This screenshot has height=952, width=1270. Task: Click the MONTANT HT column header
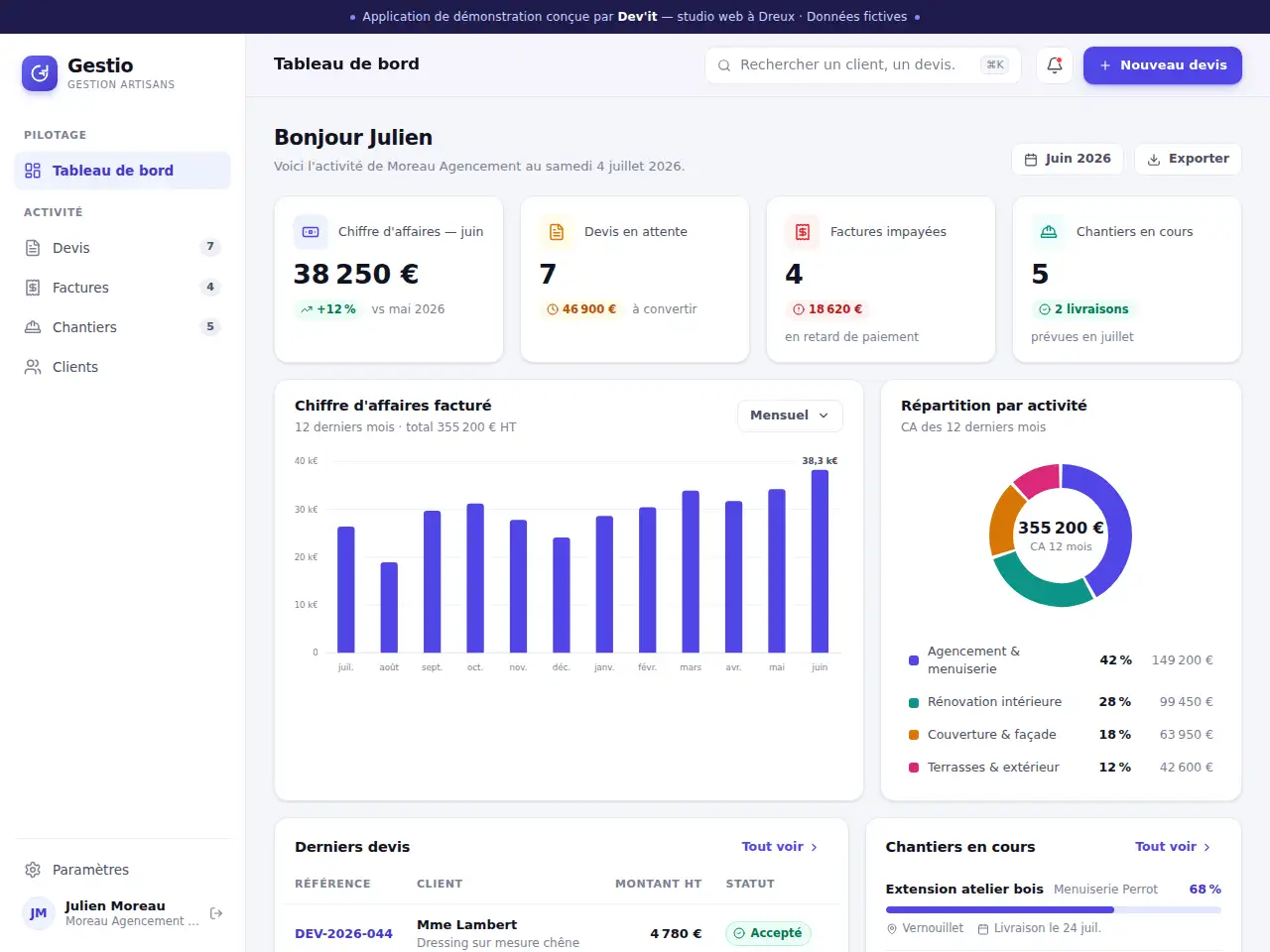tap(658, 885)
